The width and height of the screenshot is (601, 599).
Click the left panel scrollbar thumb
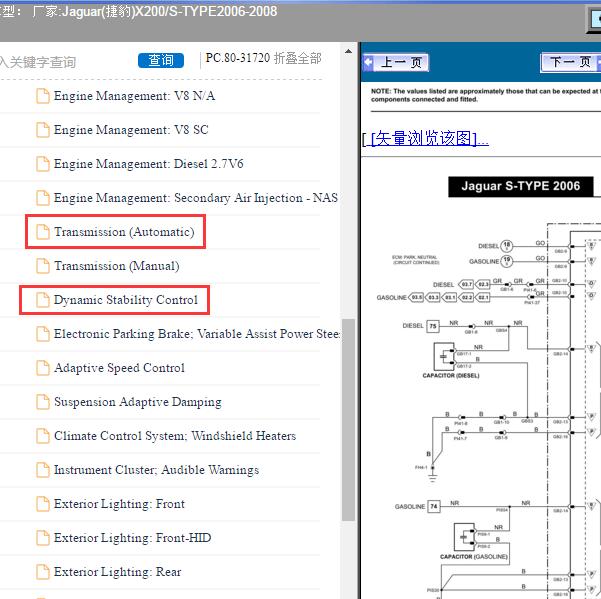[x=348, y=420]
